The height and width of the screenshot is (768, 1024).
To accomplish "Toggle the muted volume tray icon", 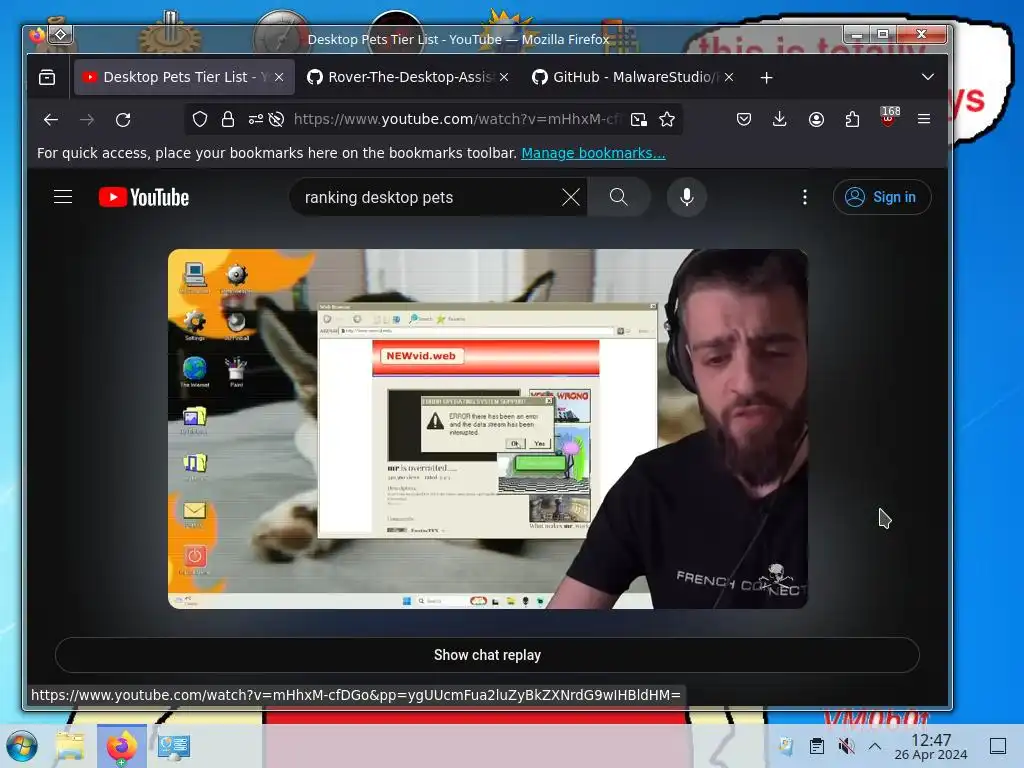I will pyautogui.click(x=846, y=746).
